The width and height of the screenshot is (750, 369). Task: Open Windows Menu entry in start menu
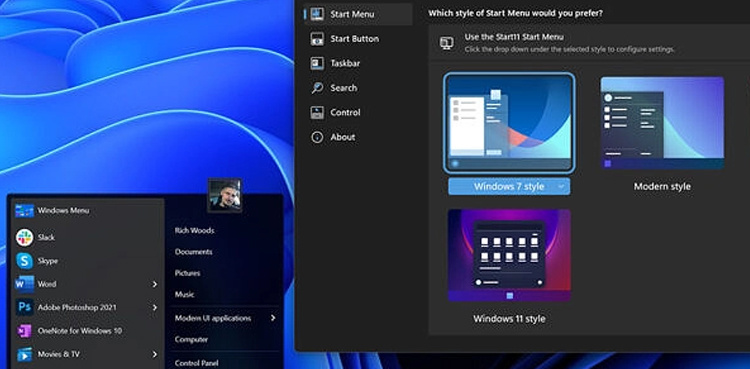(87, 211)
